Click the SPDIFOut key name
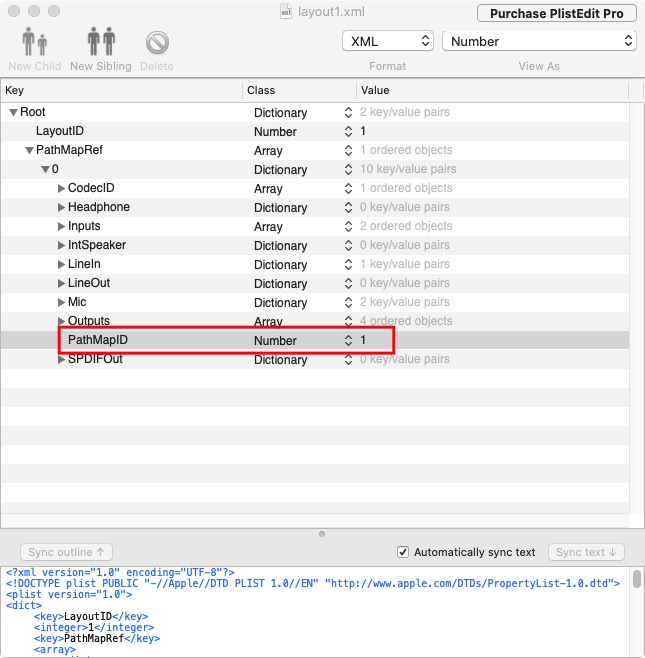 pyautogui.click(x=95, y=359)
